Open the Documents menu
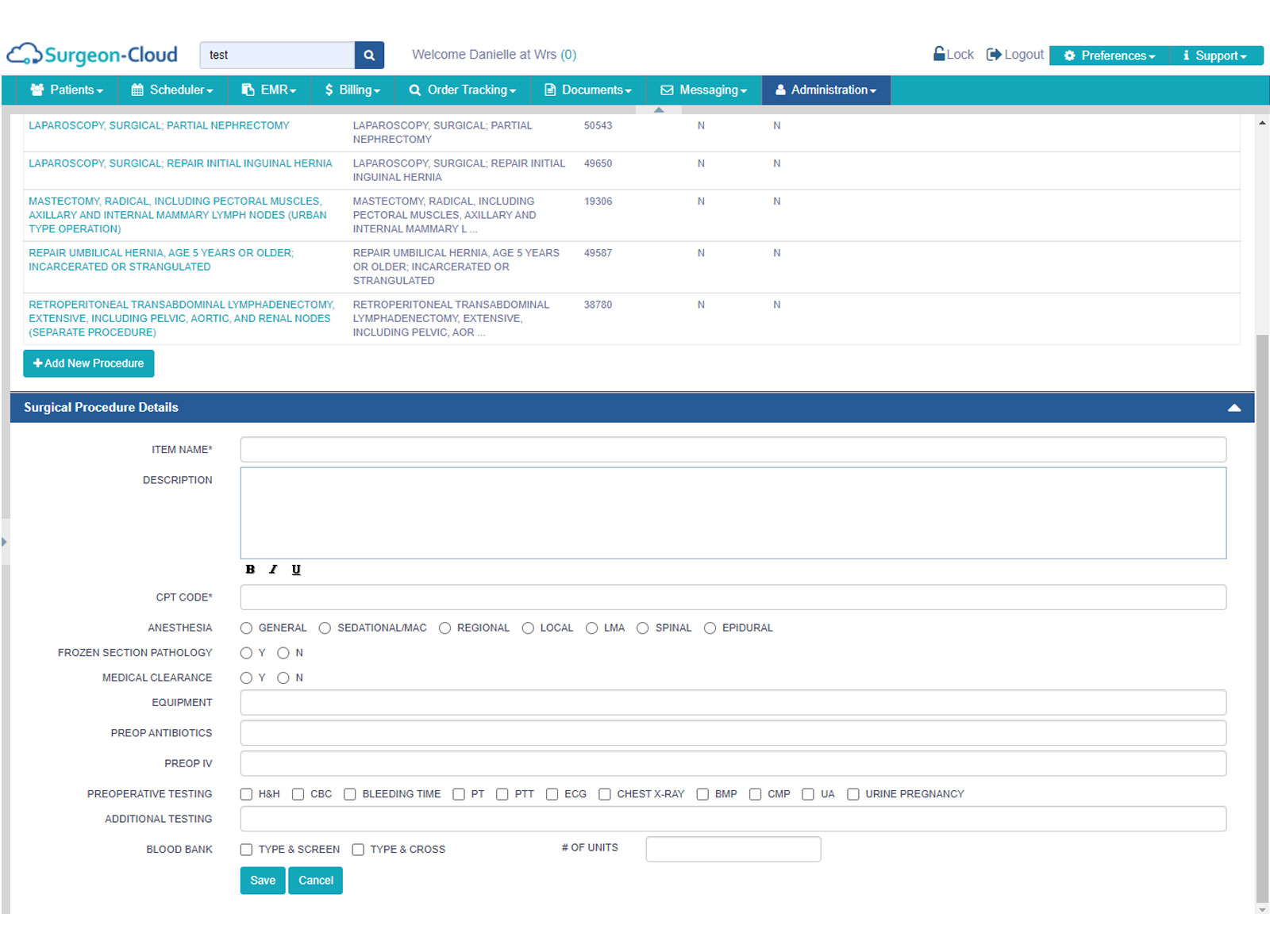 (588, 90)
